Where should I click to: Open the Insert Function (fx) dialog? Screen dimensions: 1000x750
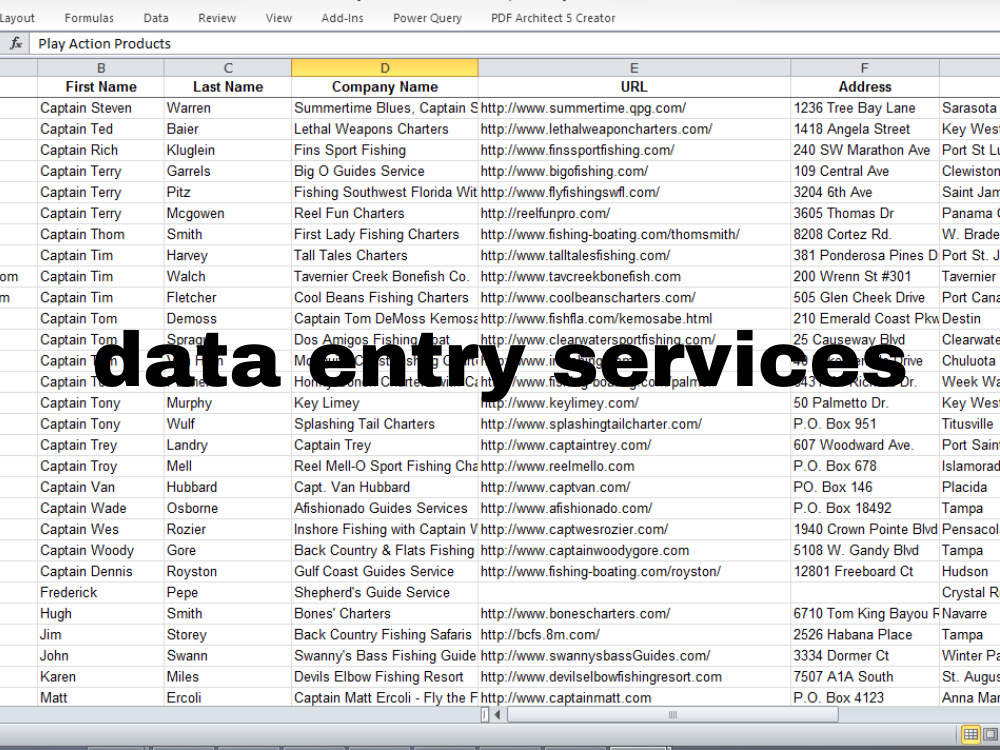(x=14, y=43)
